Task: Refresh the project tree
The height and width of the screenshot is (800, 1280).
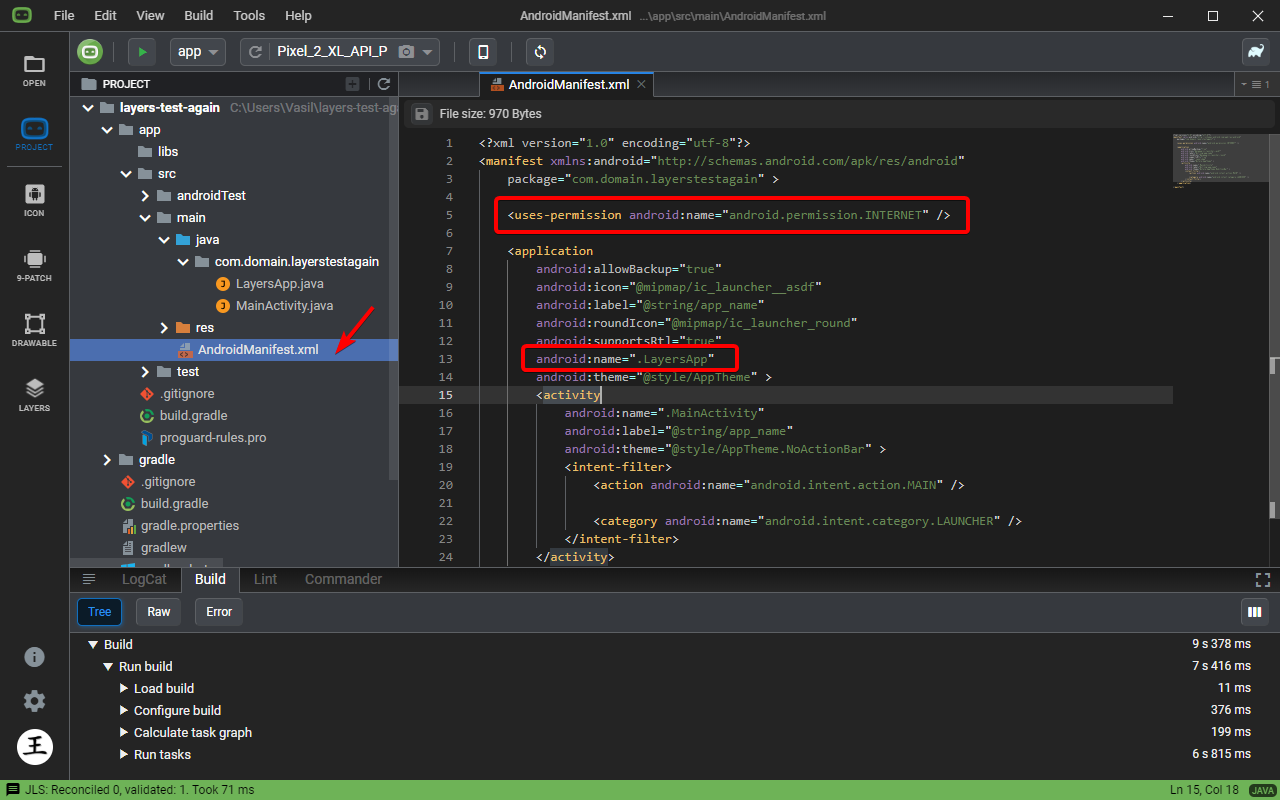Action: (383, 84)
